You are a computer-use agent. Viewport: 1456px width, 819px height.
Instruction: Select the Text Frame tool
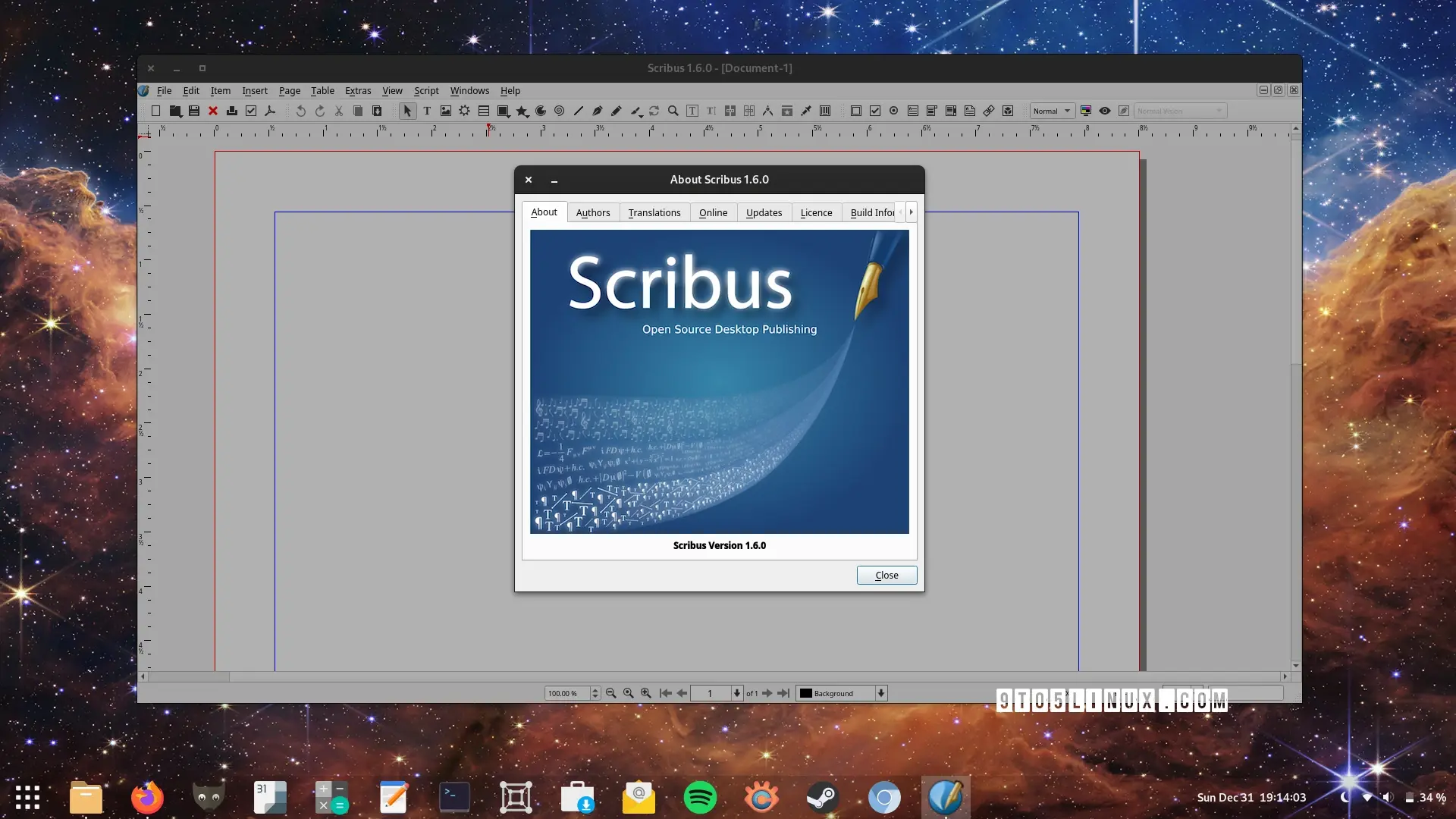[427, 111]
